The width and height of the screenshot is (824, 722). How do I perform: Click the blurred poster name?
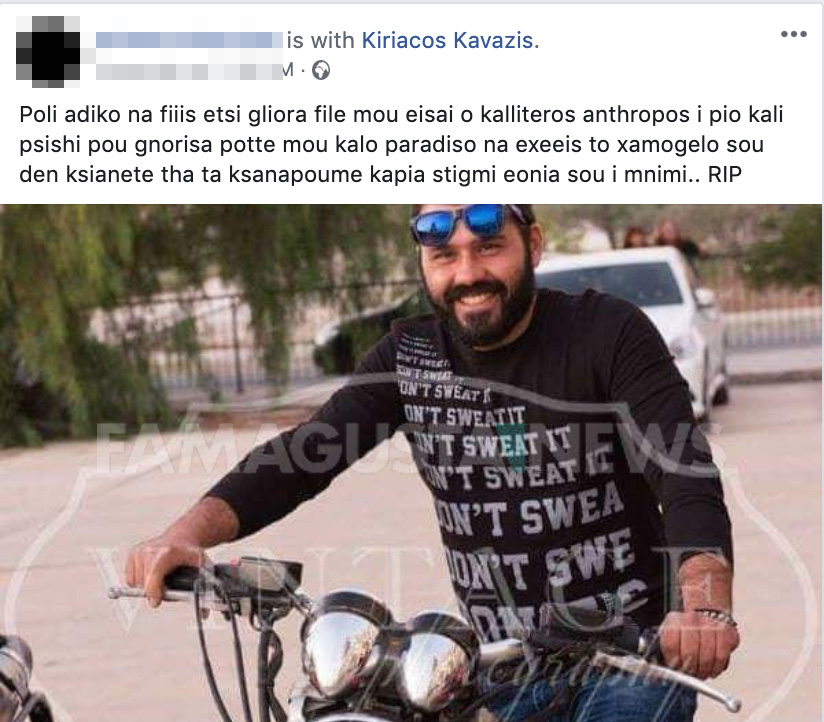(x=190, y=40)
